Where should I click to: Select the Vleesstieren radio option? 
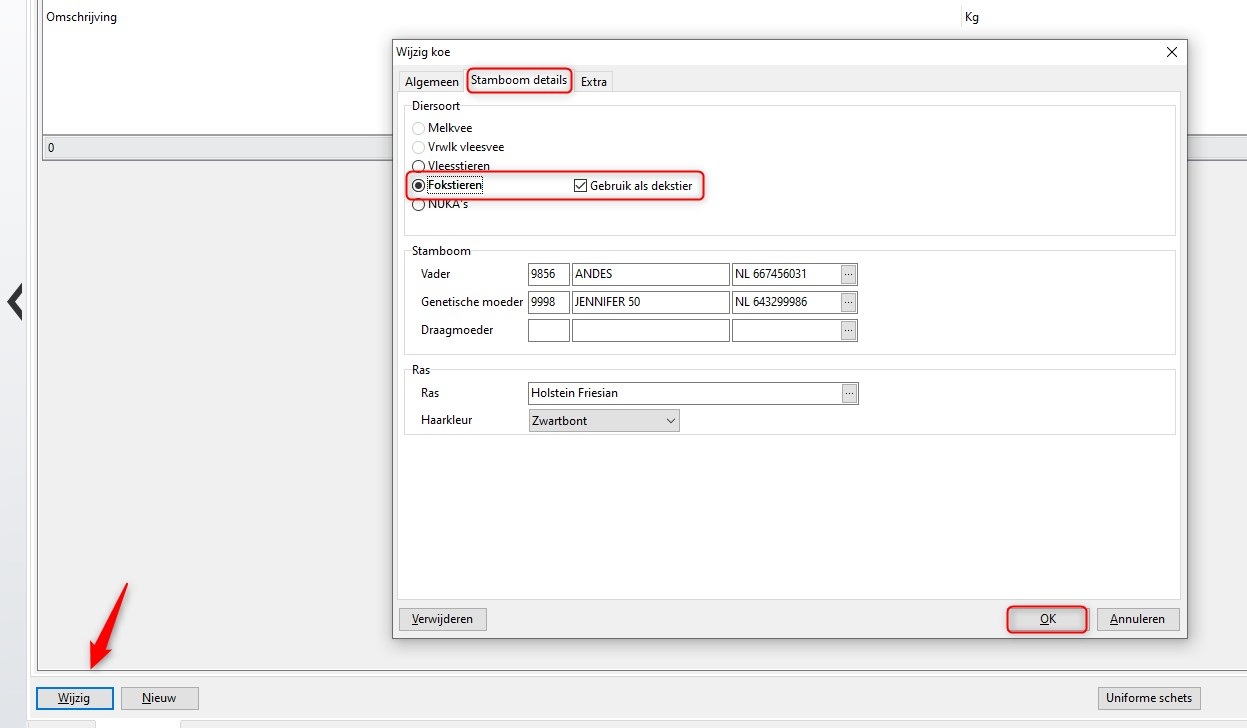click(419, 166)
